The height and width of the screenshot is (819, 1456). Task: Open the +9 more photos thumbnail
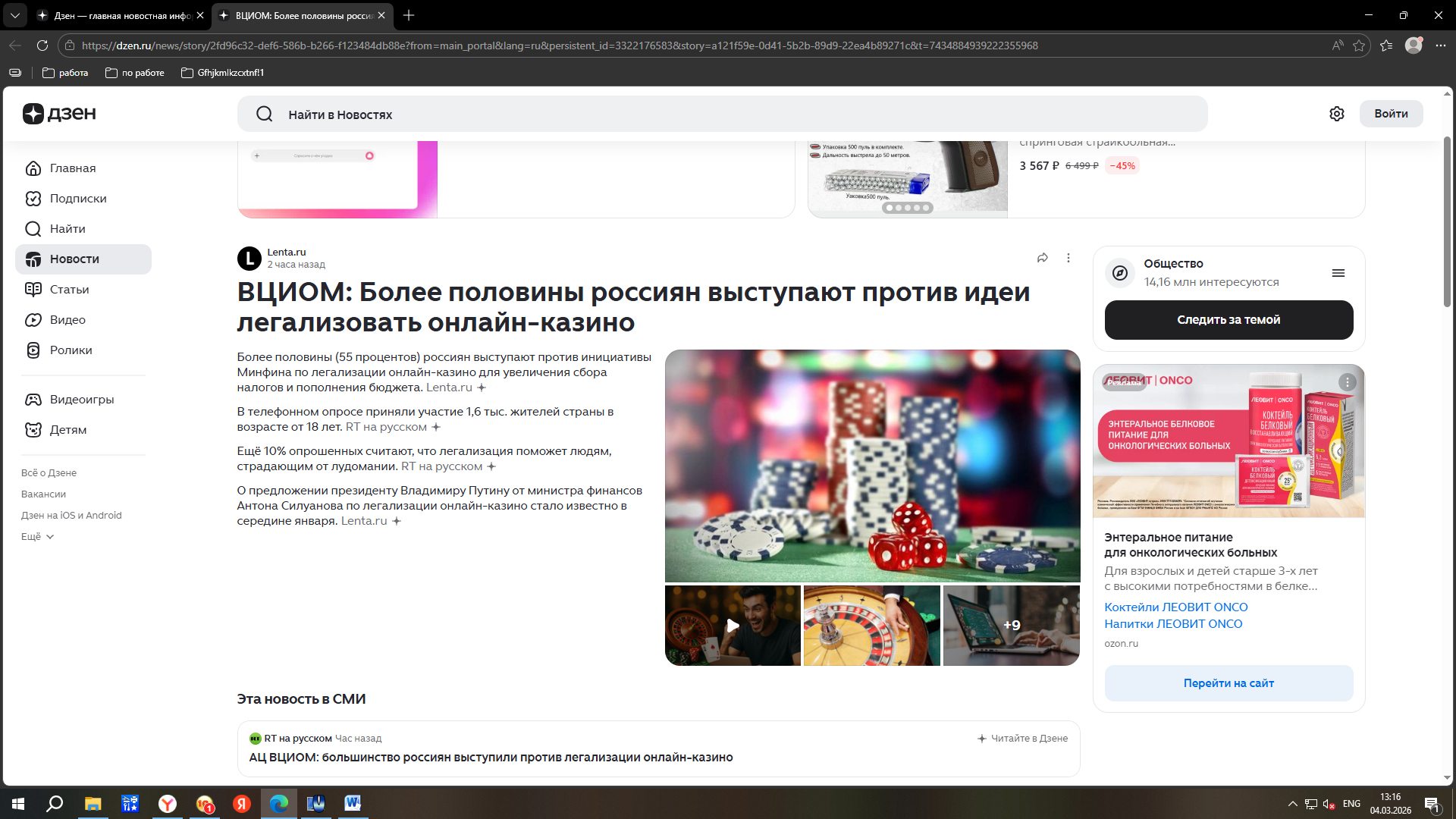[x=1012, y=626]
